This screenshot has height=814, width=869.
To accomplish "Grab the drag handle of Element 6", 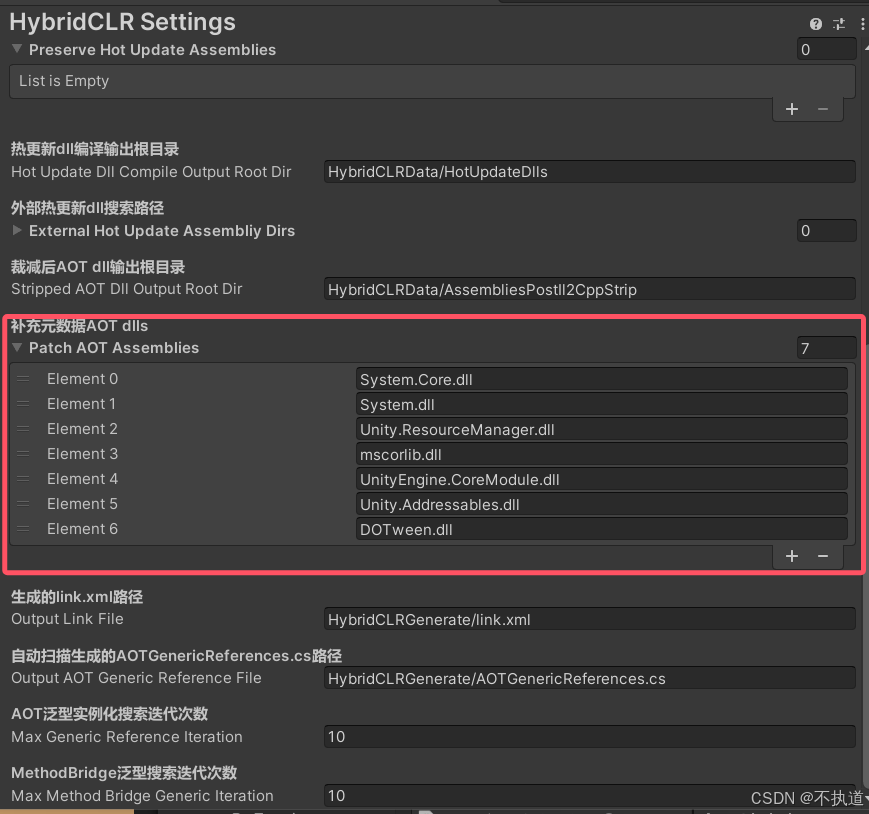I will 23,529.
